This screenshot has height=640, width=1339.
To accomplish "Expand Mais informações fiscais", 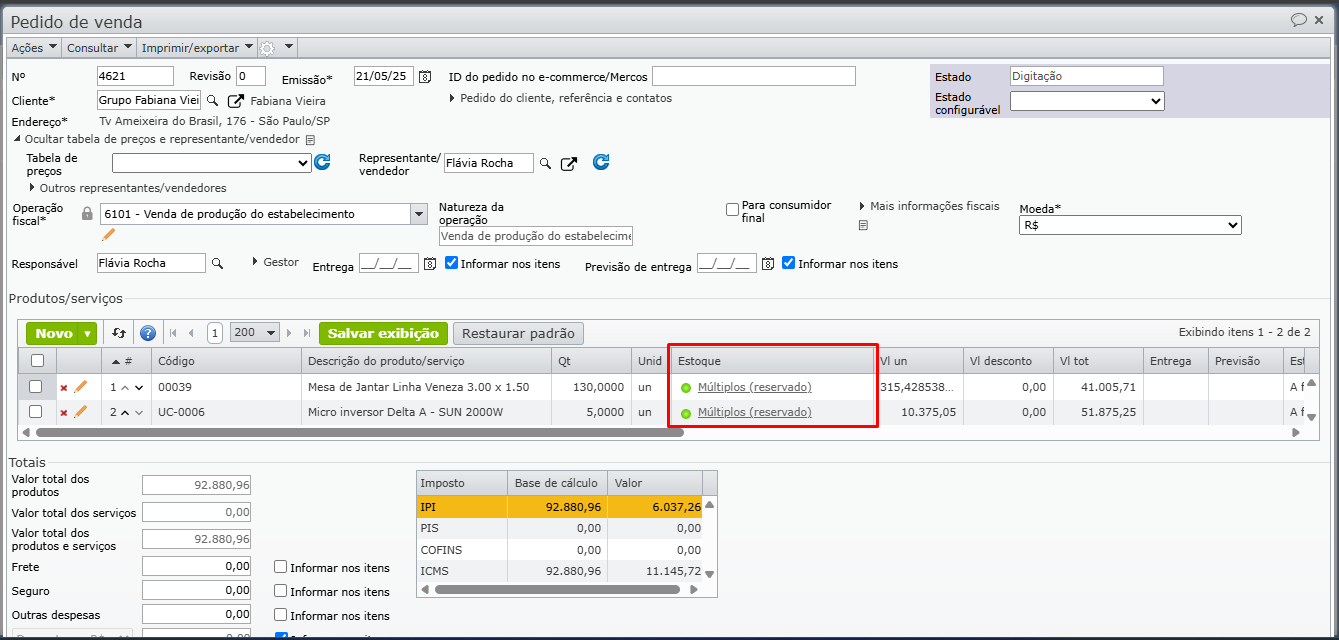I will pos(928,206).
